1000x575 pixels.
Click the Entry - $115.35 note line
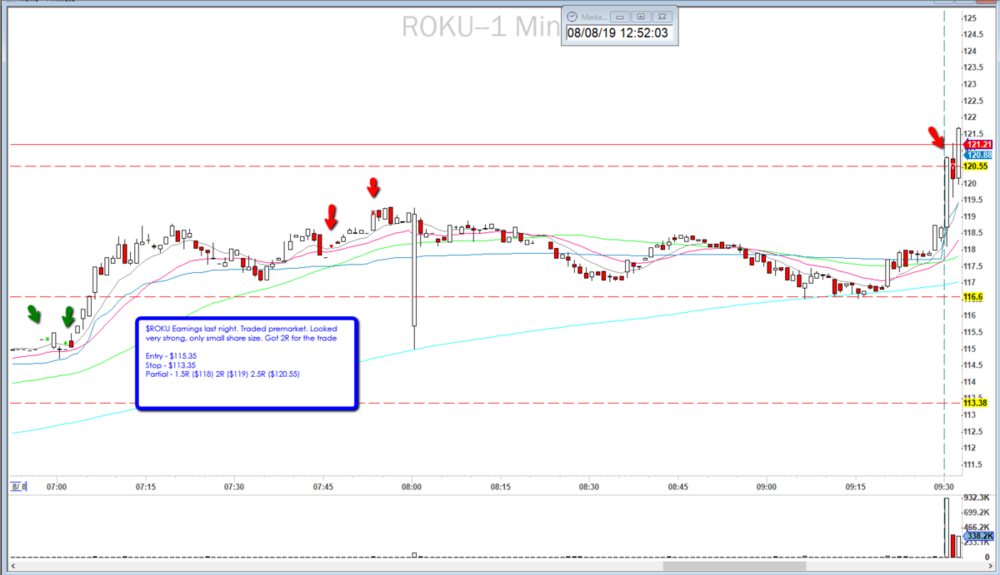pyautogui.click(x=171, y=356)
